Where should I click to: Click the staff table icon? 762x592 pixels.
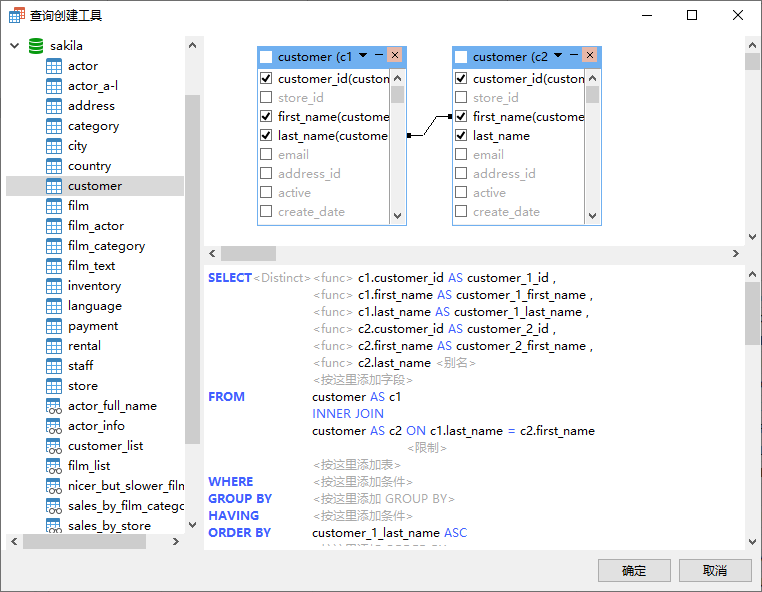point(54,366)
